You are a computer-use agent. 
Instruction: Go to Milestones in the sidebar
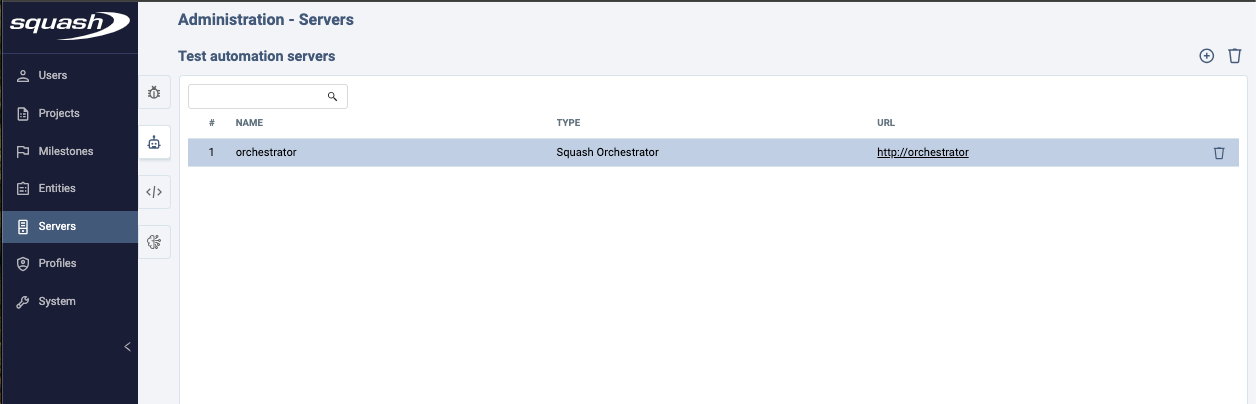coord(69,151)
